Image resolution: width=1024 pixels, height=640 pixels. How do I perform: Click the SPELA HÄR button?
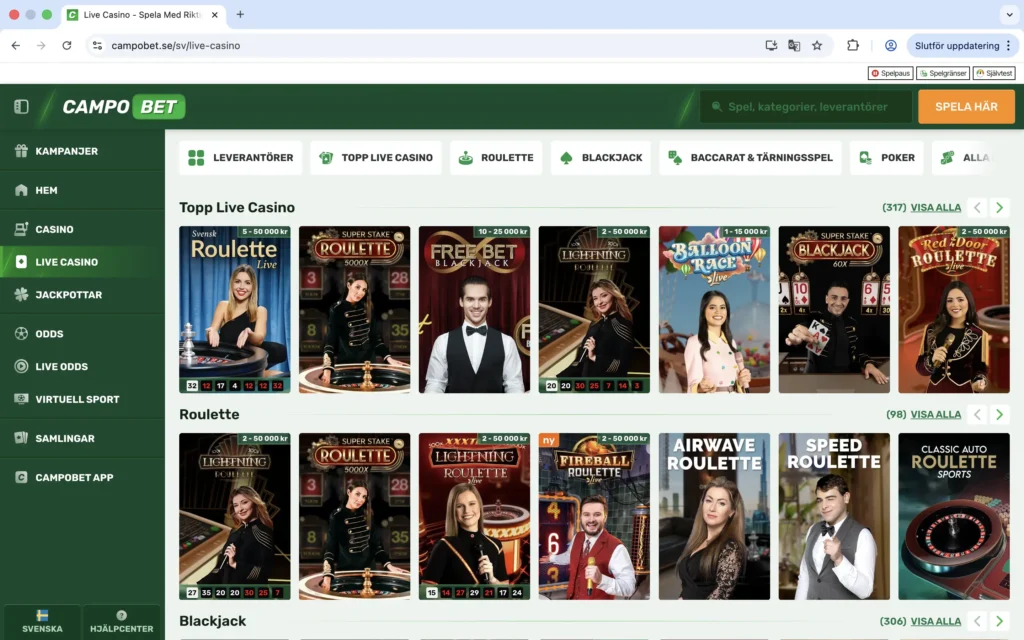(966, 105)
